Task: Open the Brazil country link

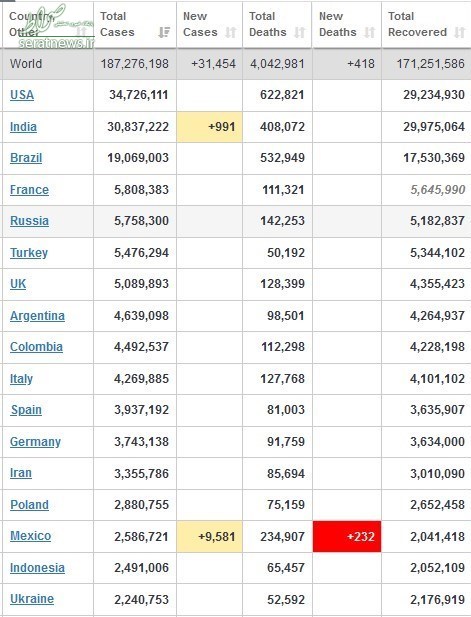Action: [x=26, y=158]
